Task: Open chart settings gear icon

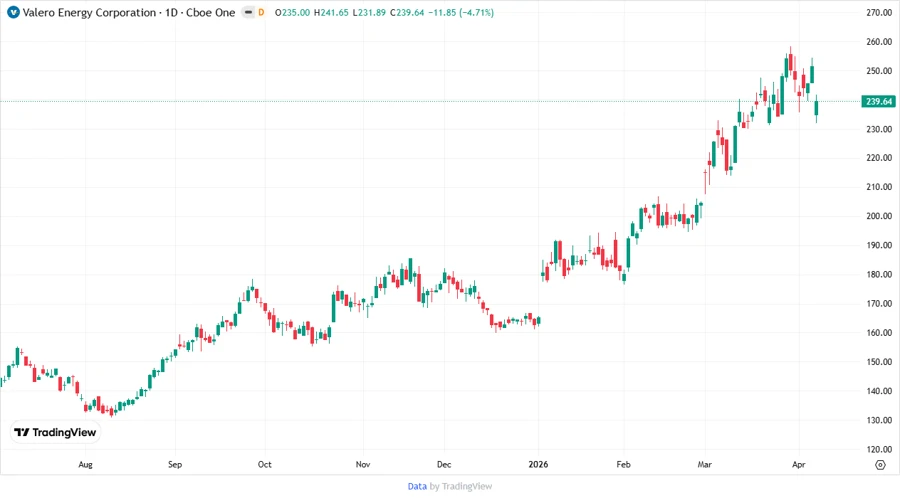Action: (x=880, y=465)
